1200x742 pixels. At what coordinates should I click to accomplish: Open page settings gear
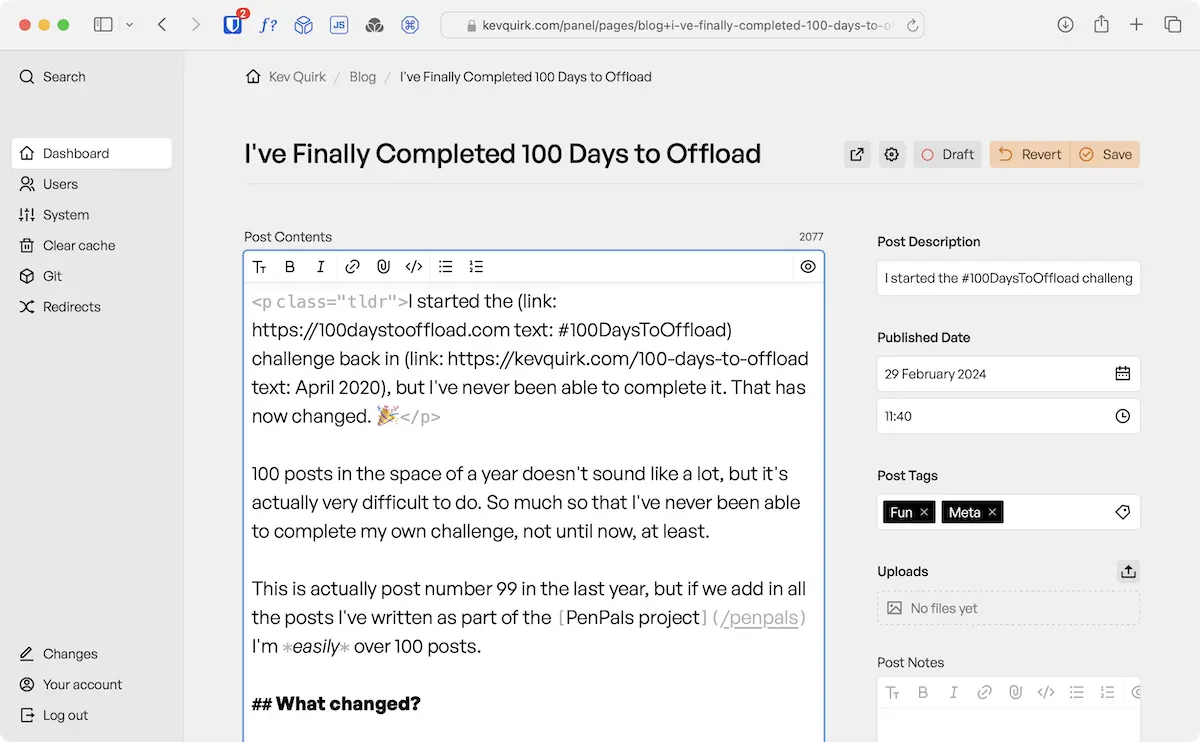tap(892, 154)
